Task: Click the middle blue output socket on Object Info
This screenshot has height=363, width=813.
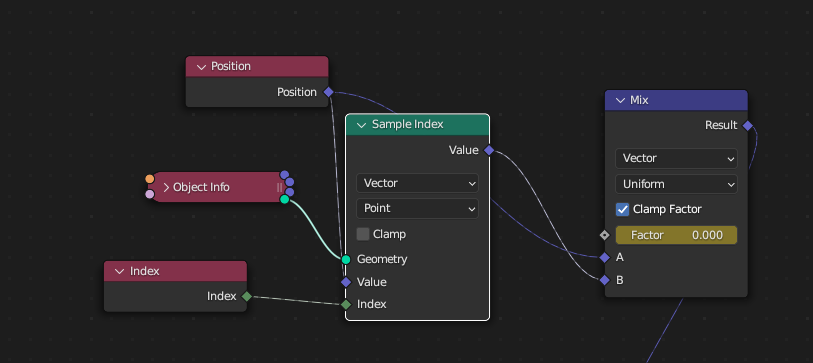Action: tap(289, 182)
